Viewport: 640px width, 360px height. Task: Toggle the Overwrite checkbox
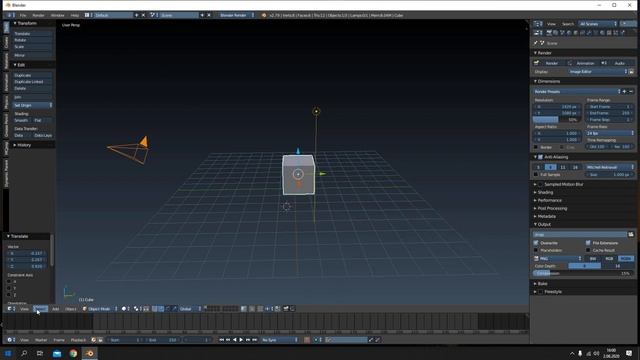pyautogui.click(x=536, y=243)
